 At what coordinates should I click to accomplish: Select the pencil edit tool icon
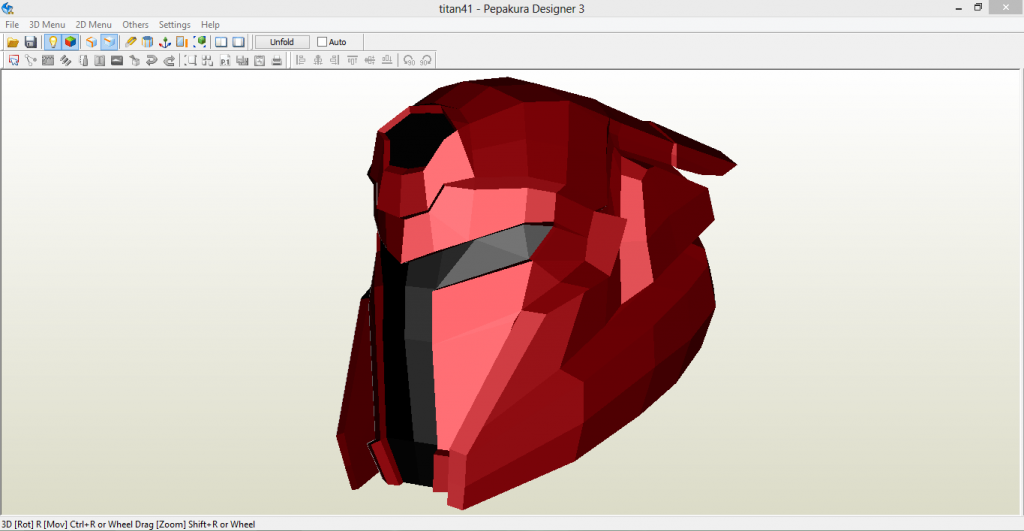(131, 42)
